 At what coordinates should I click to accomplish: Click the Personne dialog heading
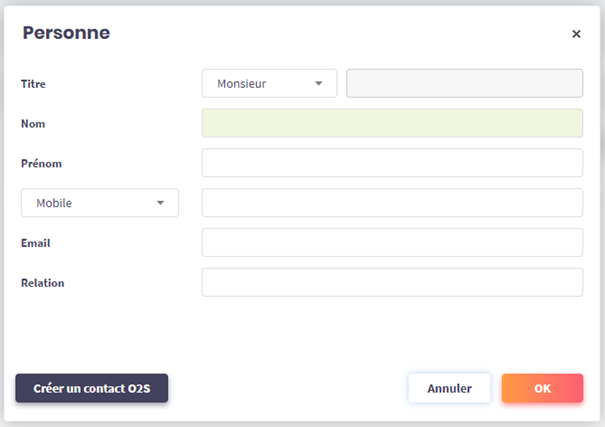[66, 33]
